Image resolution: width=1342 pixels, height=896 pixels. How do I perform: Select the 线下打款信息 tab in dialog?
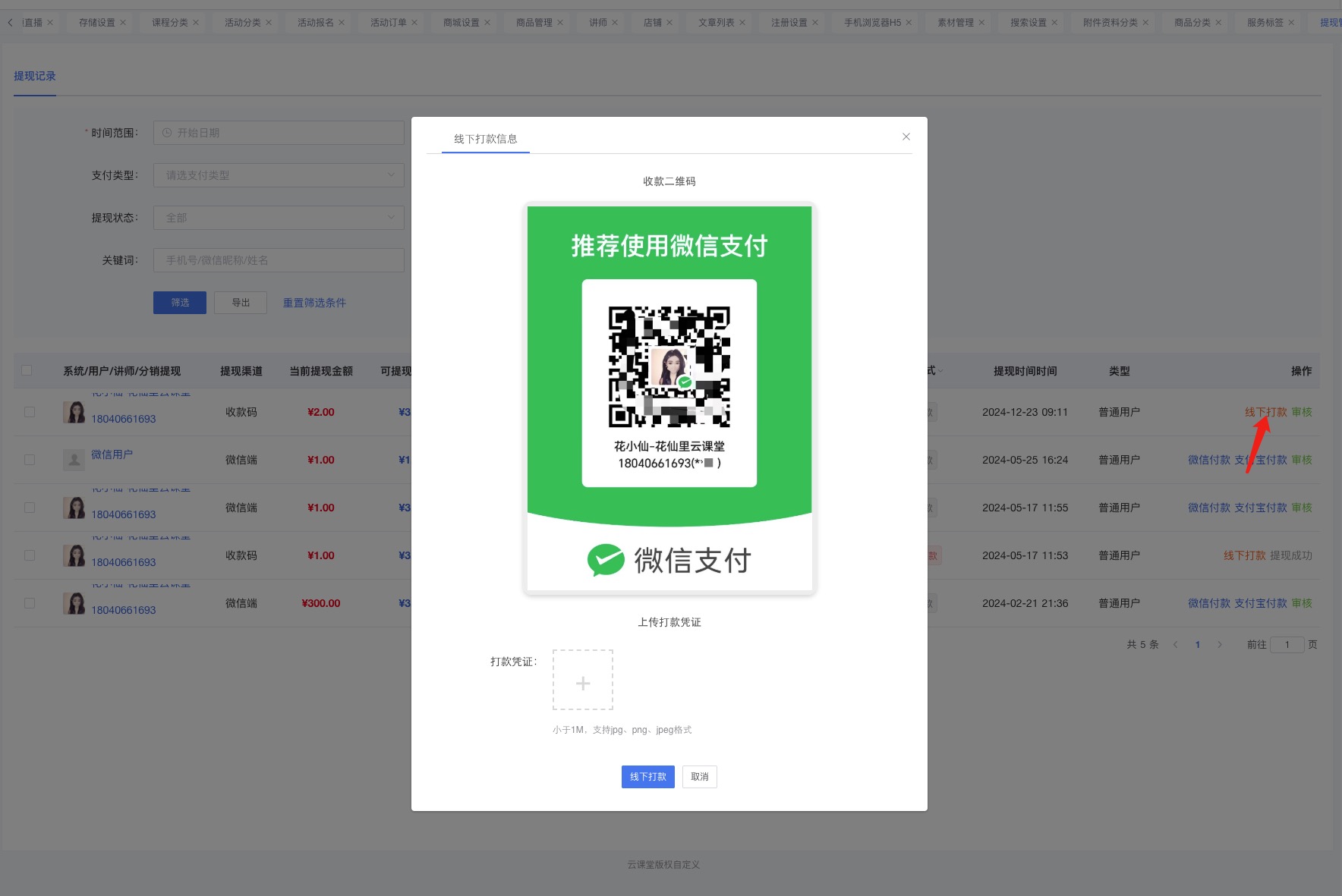coord(486,139)
